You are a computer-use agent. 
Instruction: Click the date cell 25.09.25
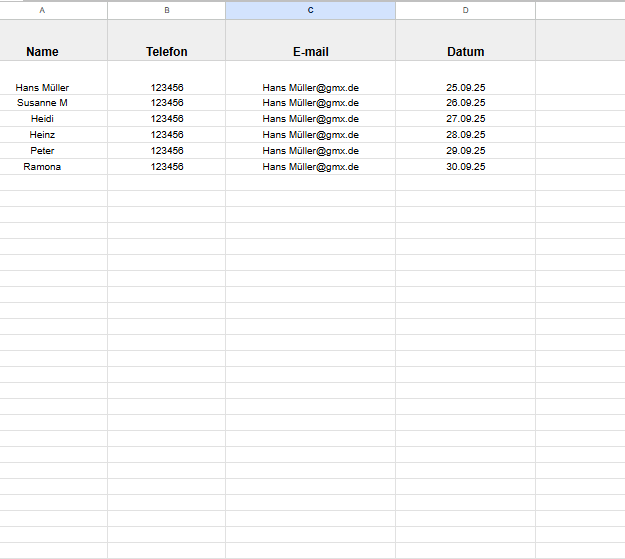[x=465, y=87]
